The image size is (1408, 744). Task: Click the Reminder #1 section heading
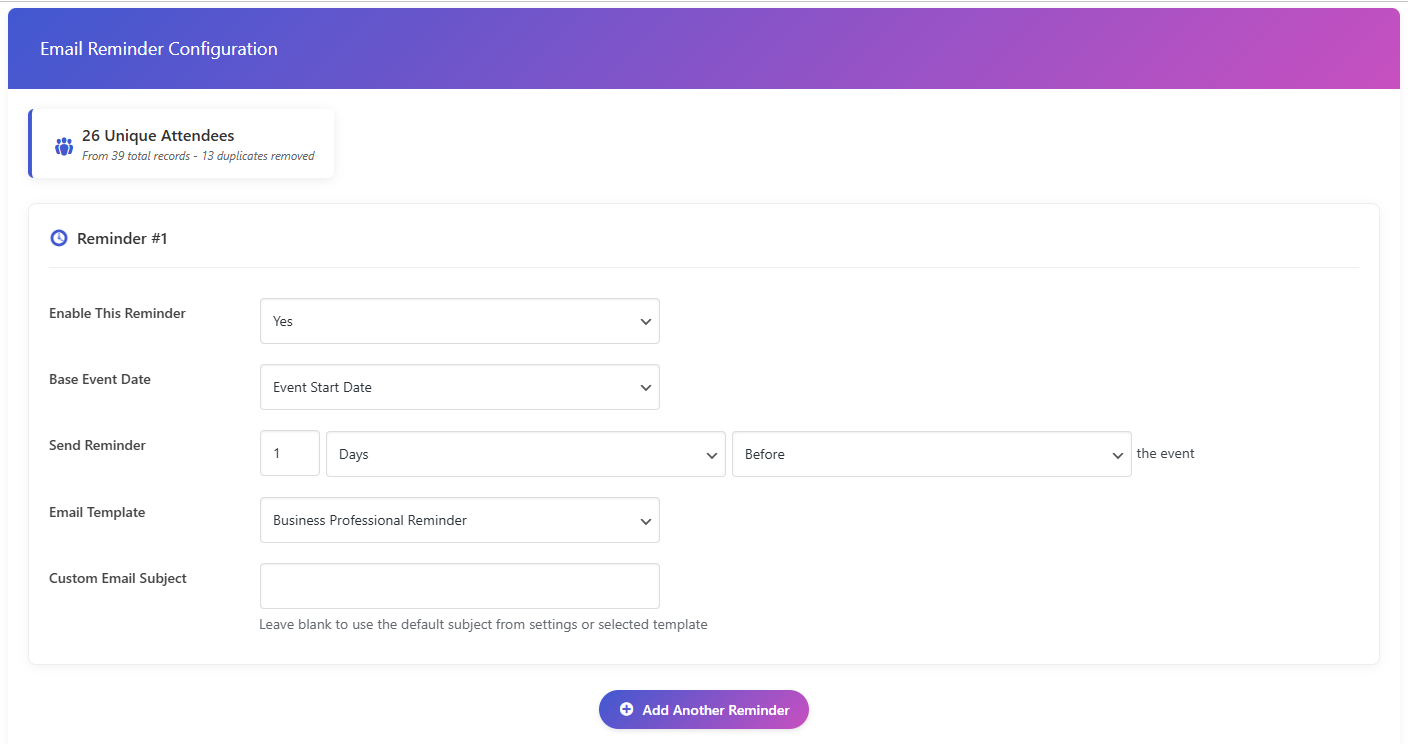click(122, 239)
